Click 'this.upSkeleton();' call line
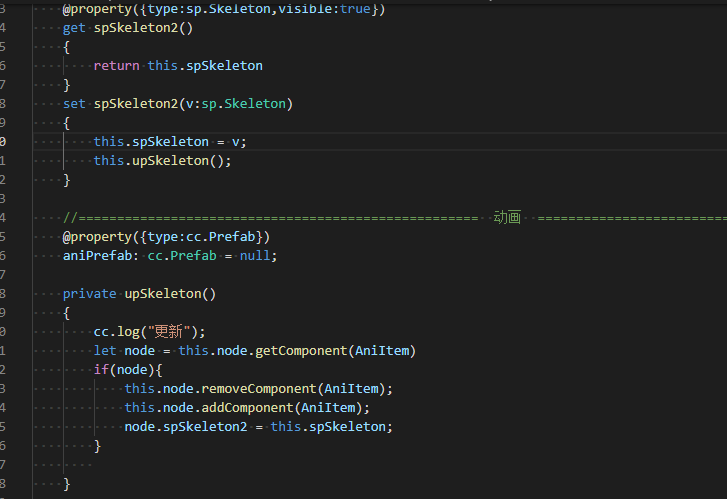Image resolution: width=727 pixels, height=499 pixels. 162,161
